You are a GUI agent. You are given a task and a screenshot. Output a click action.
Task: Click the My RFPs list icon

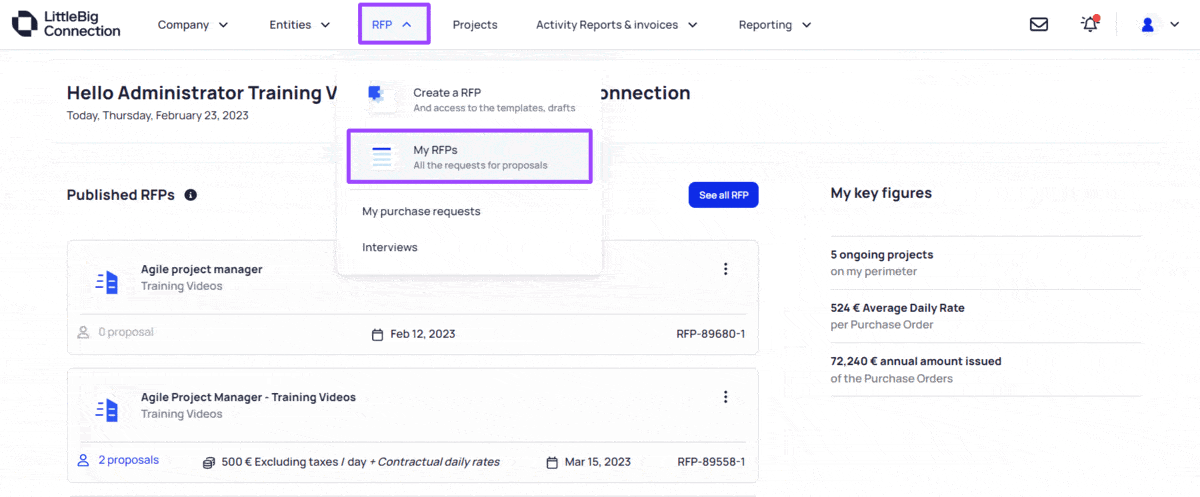(x=382, y=157)
